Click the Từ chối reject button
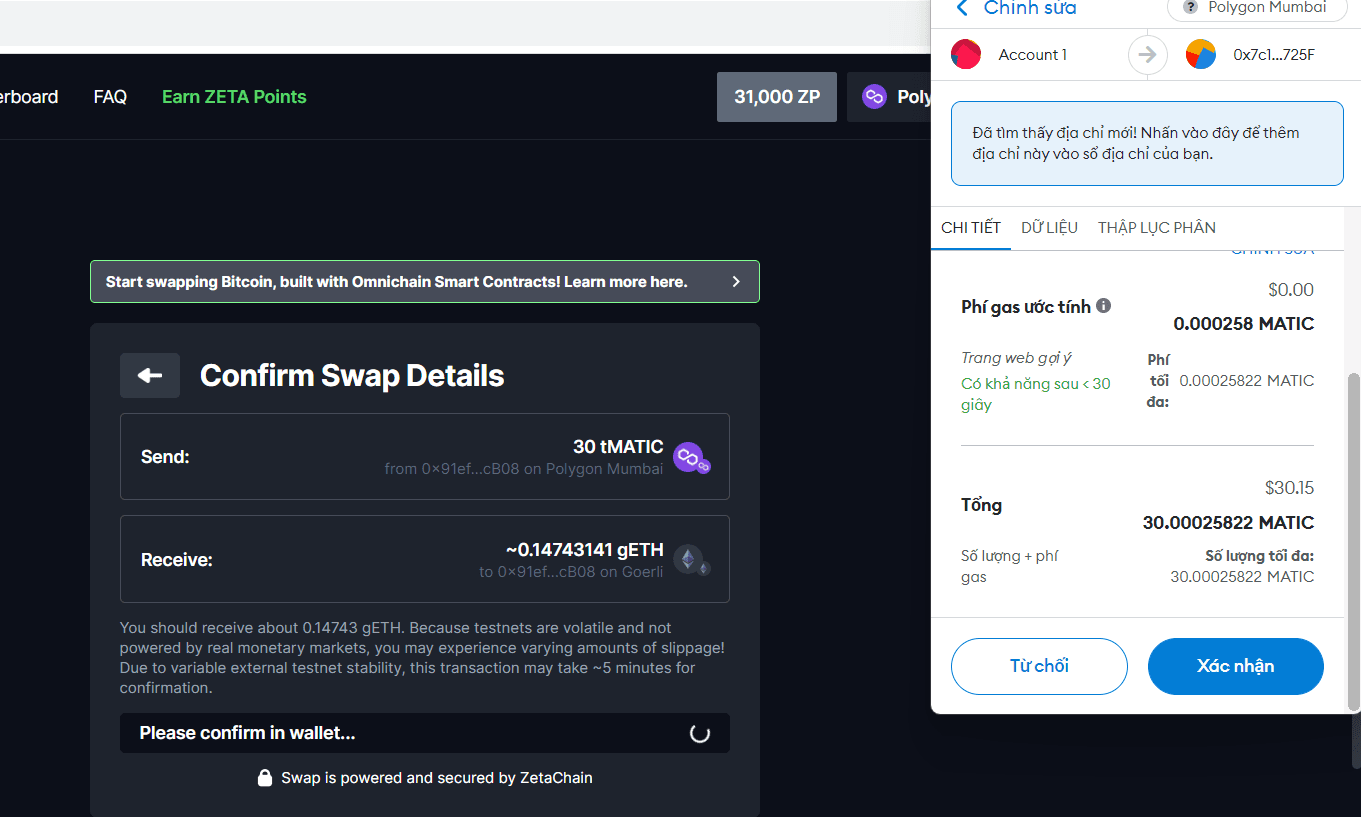 pyautogui.click(x=1039, y=666)
